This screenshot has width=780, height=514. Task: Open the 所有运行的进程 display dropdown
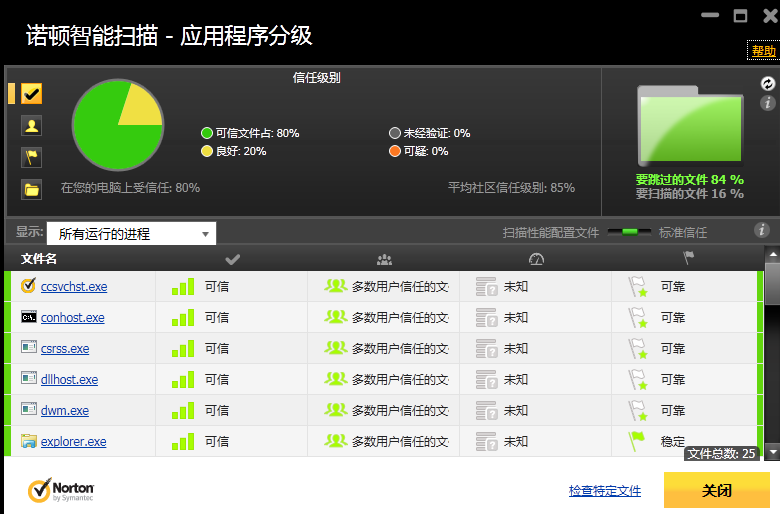(131, 233)
